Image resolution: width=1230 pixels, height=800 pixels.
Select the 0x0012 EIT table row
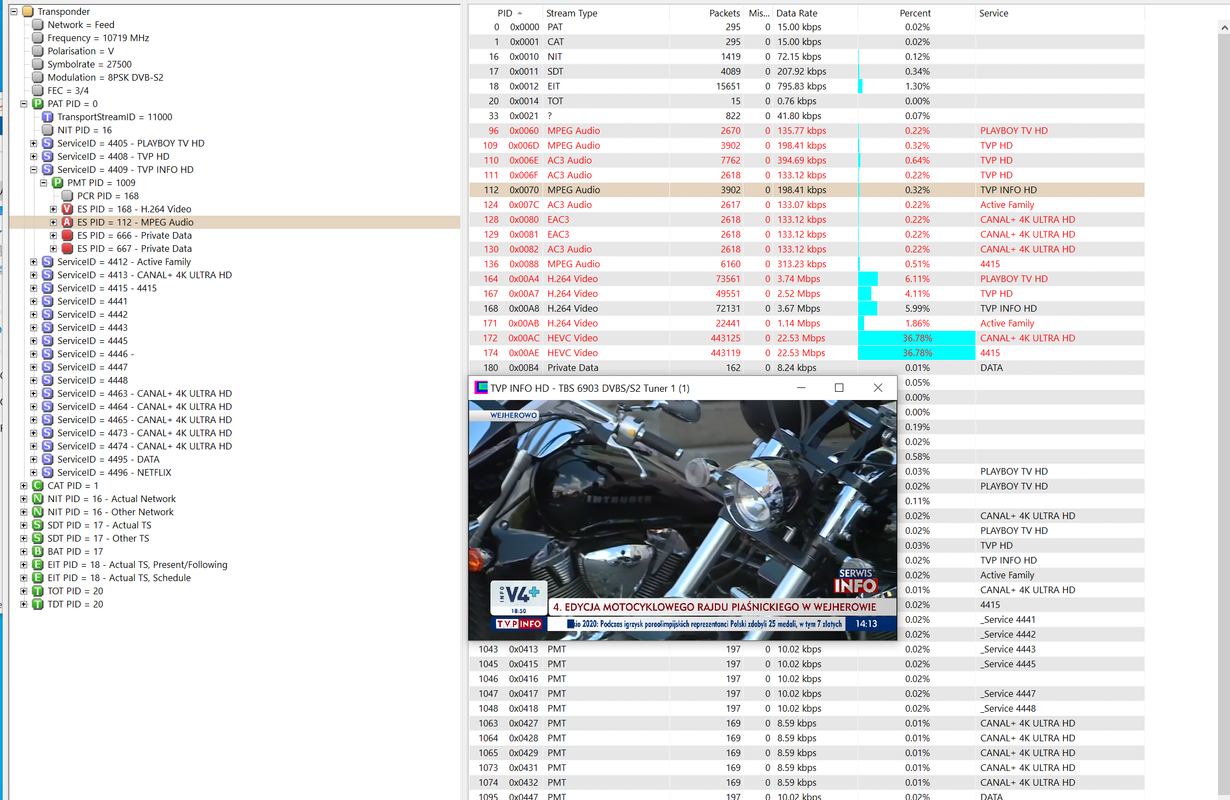(806, 87)
